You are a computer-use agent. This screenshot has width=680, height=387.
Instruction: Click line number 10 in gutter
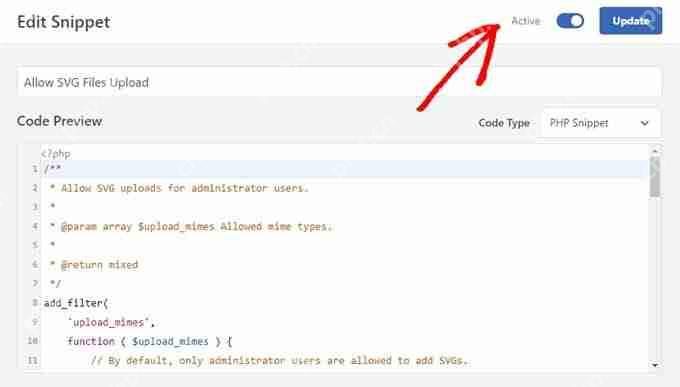click(x=33, y=341)
